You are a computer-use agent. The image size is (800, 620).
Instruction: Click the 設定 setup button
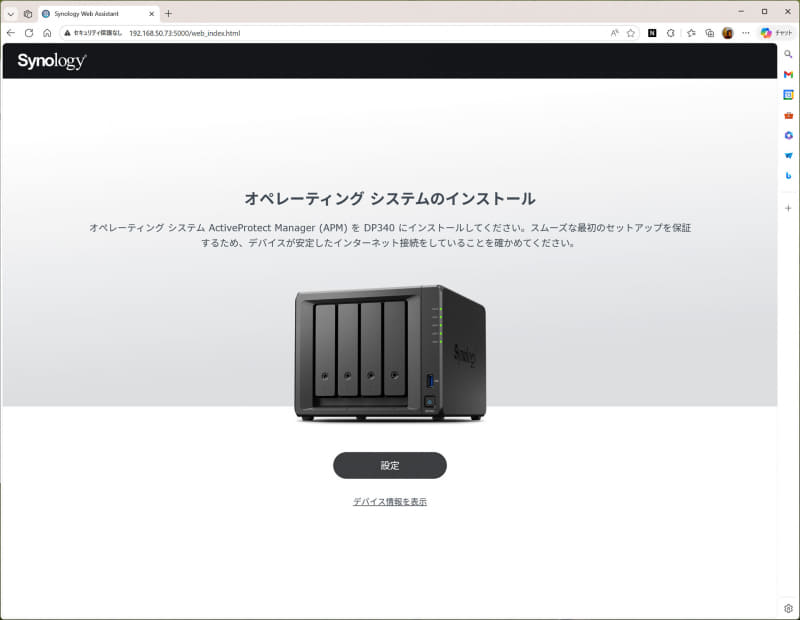click(x=390, y=465)
